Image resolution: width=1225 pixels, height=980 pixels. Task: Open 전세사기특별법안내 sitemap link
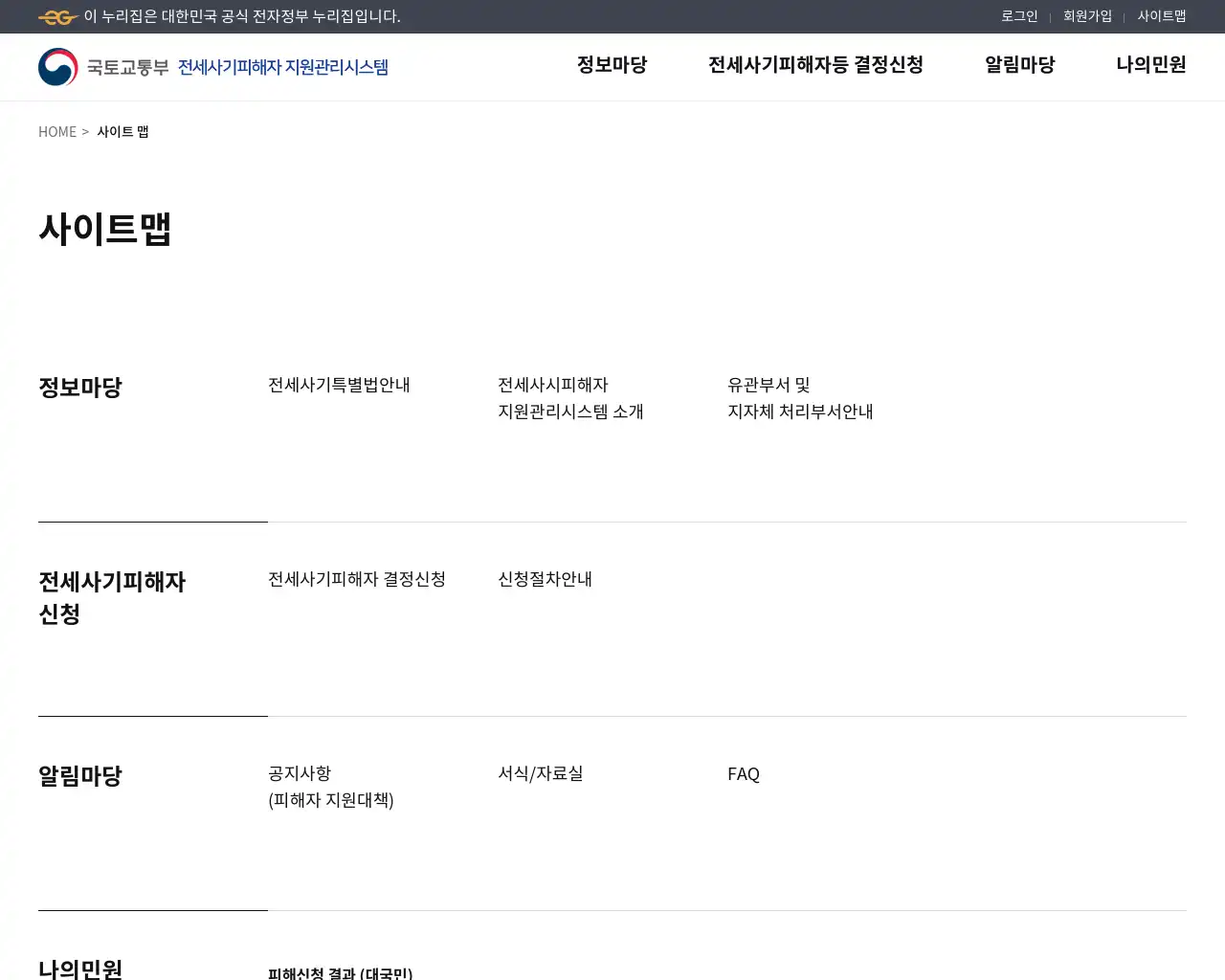(x=339, y=385)
